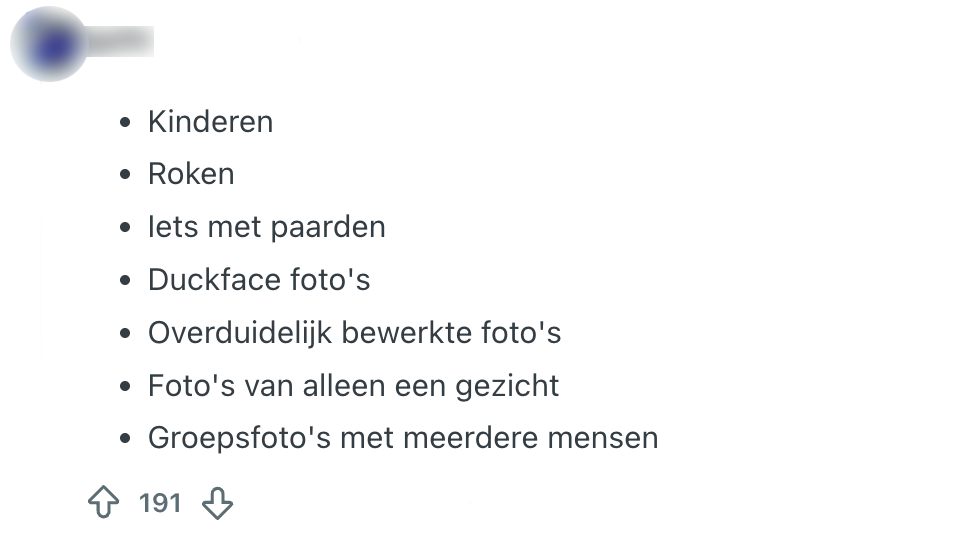Viewport: 980px width, 534px height.
Task: Click 'Foto's van alleen een gezicht' text
Action: click(x=353, y=385)
